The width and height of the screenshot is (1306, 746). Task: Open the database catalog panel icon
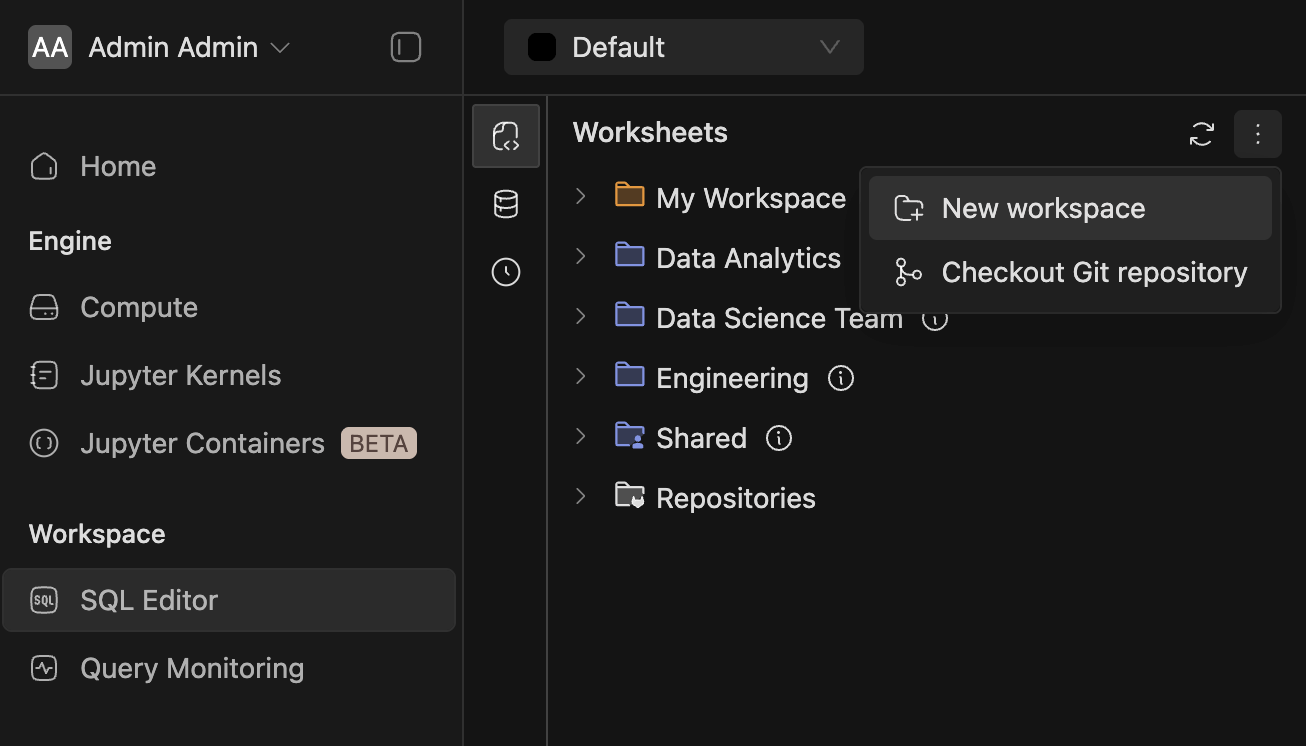coord(506,204)
